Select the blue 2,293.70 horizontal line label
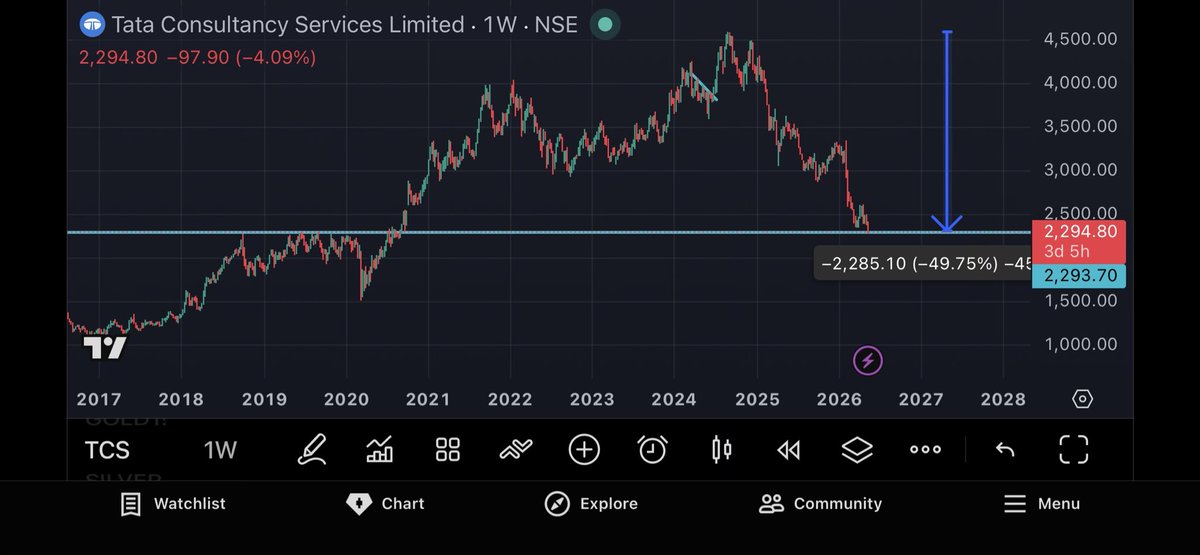 click(1078, 276)
